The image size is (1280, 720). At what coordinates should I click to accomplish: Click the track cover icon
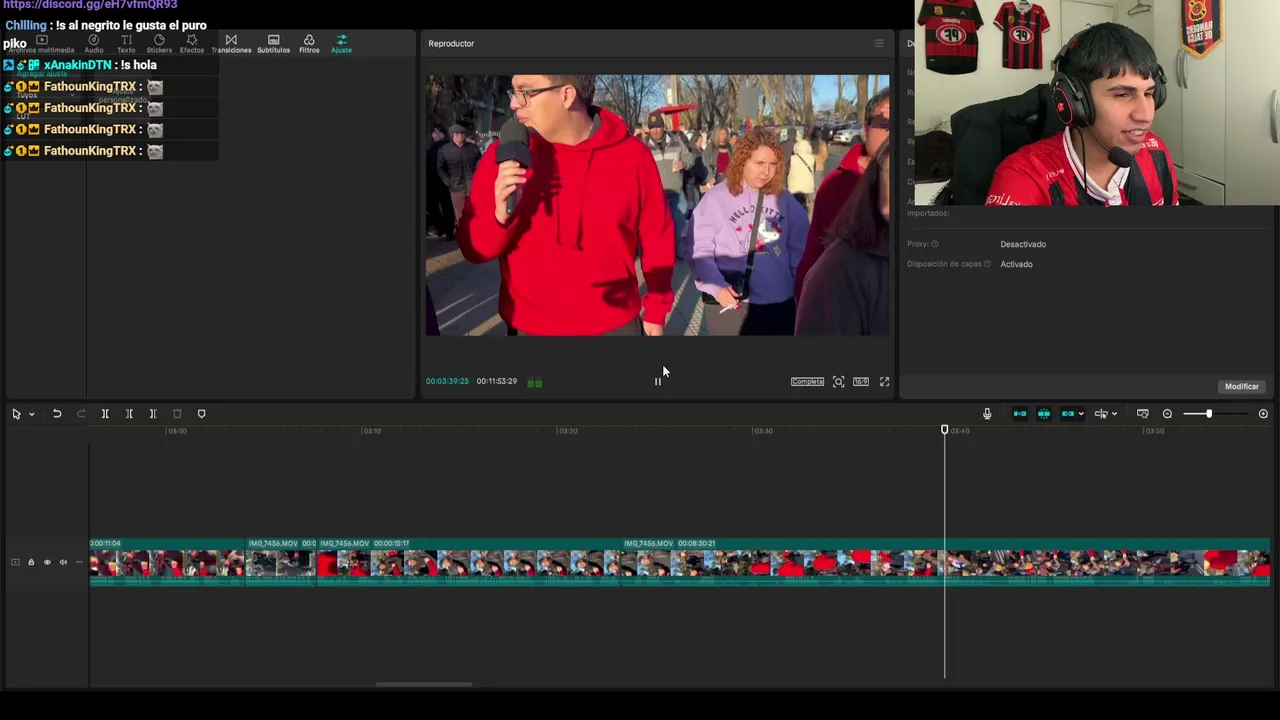tap(15, 562)
